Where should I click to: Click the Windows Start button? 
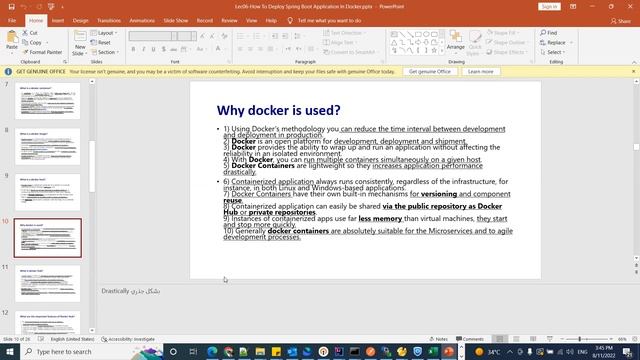click(10, 351)
